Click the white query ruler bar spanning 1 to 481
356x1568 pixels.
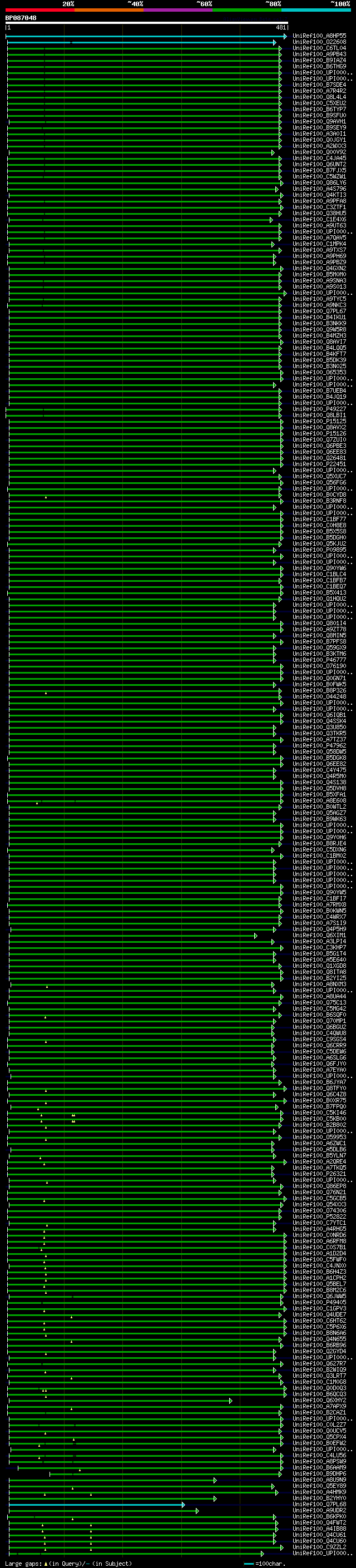click(x=147, y=22)
